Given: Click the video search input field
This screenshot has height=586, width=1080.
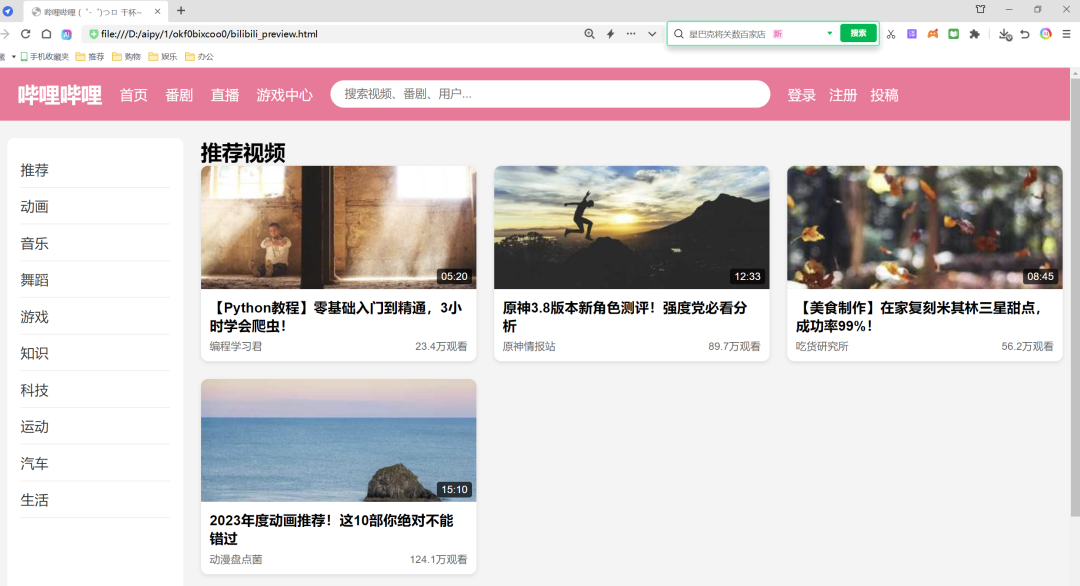Looking at the screenshot, I should [551, 94].
